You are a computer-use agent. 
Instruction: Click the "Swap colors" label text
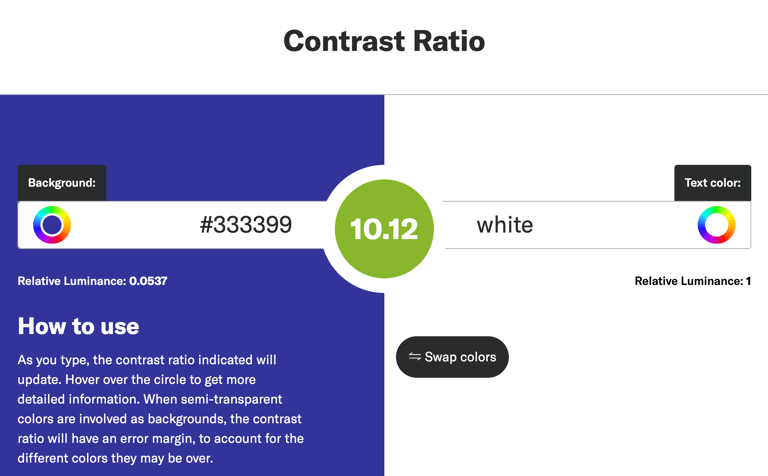pos(460,357)
